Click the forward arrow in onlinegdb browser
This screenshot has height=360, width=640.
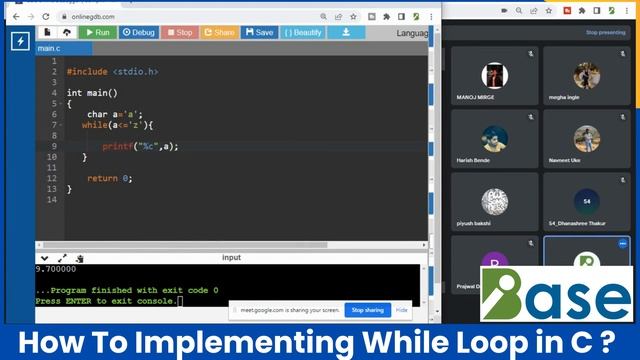[31, 17]
